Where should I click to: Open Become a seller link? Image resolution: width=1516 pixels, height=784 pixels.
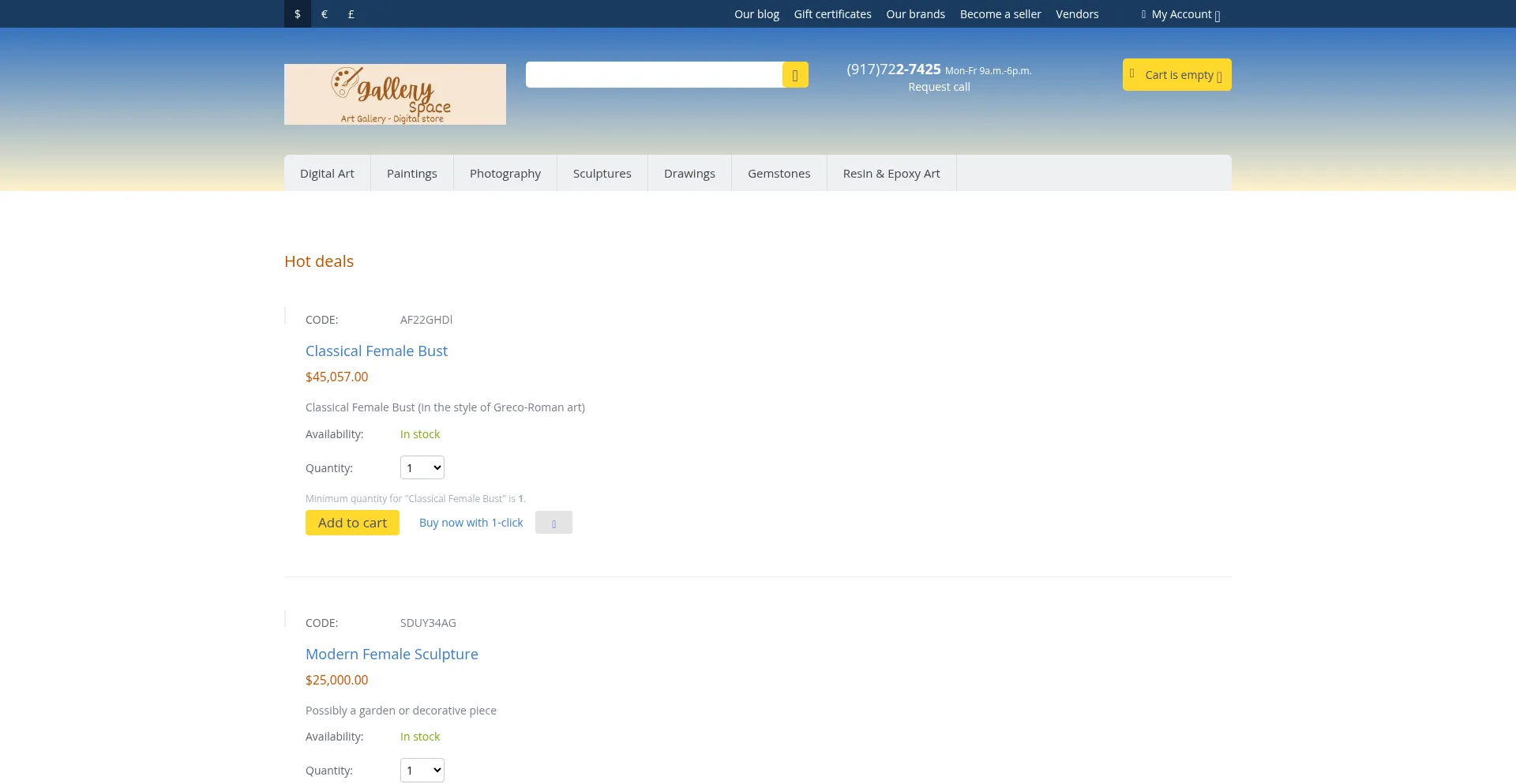coord(1000,14)
